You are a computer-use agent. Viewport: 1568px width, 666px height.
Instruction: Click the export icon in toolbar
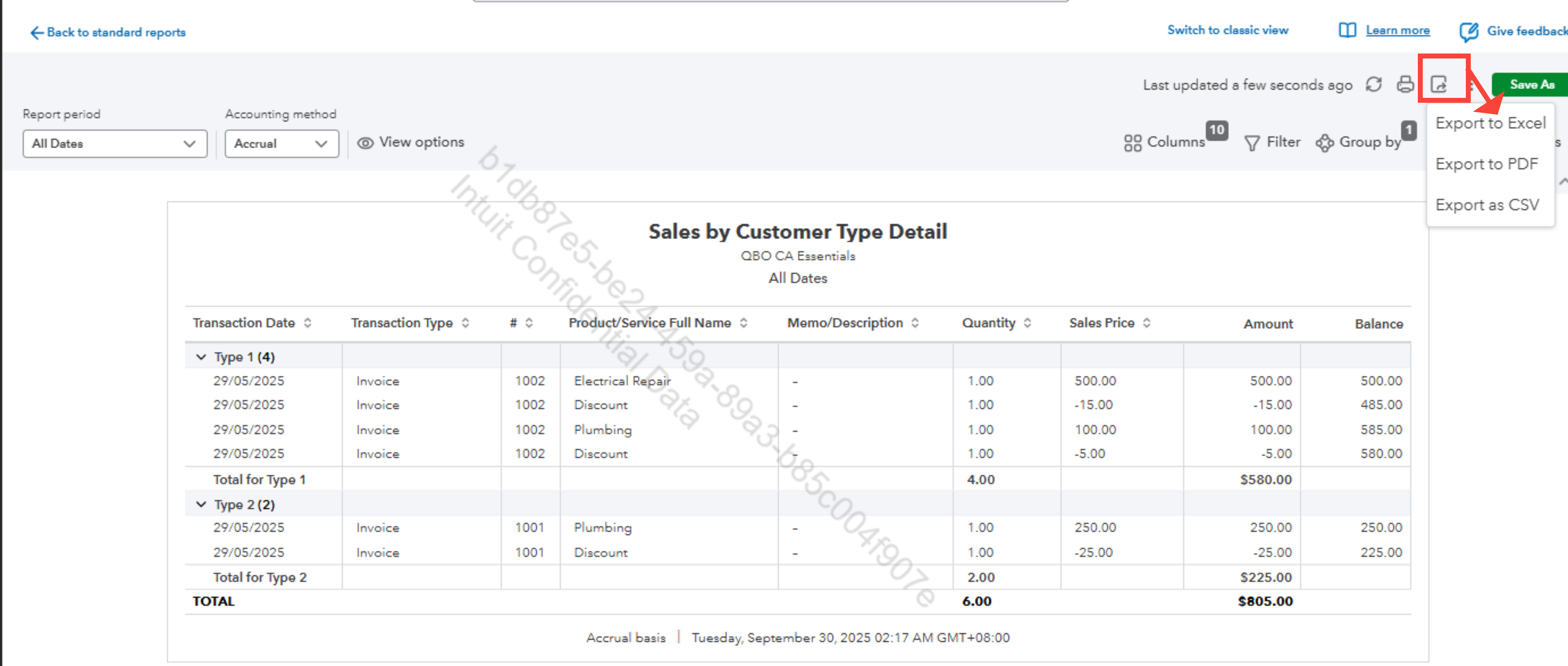coord(1439,85)
